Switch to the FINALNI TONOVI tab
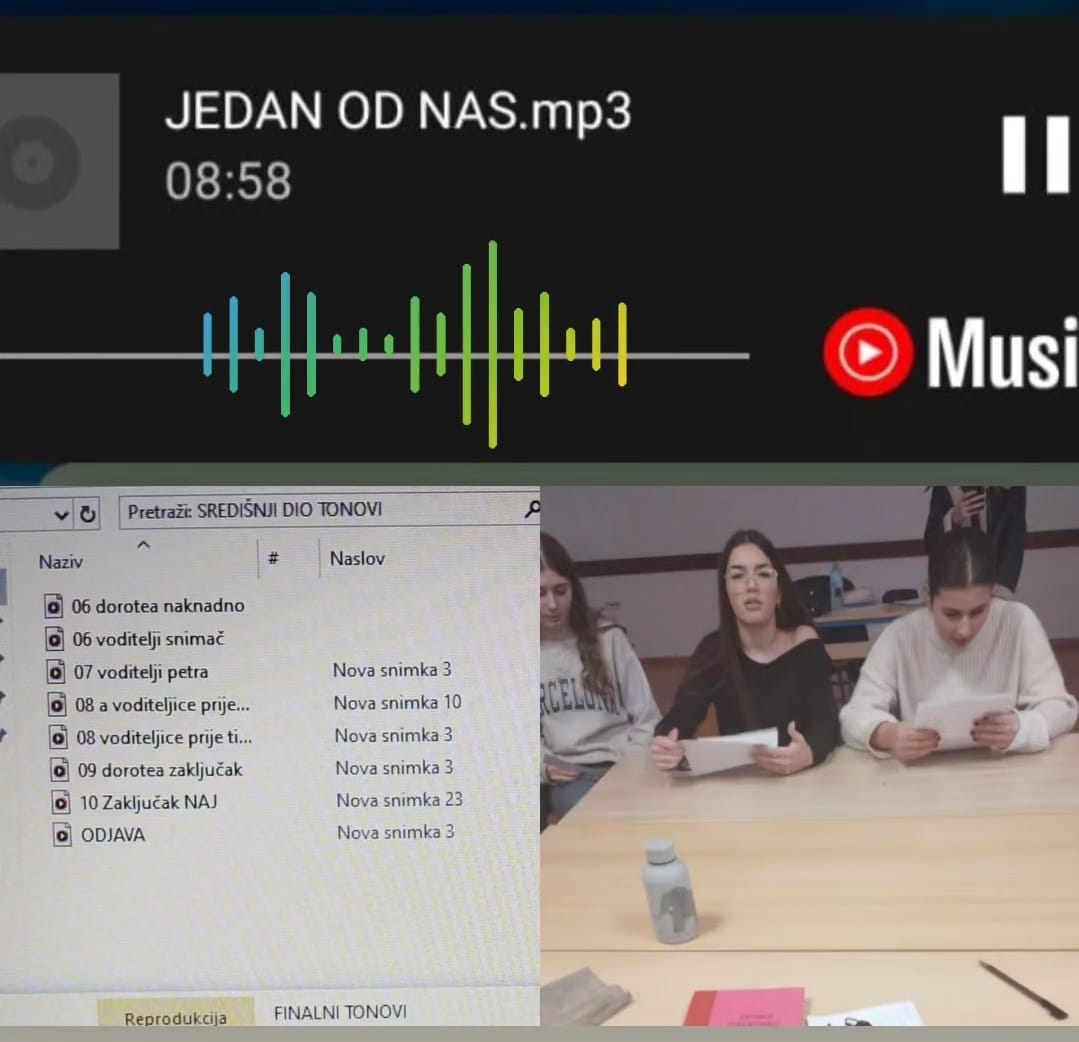Viewport: 1079px width, 1042px height. [x=341, y=1012]
